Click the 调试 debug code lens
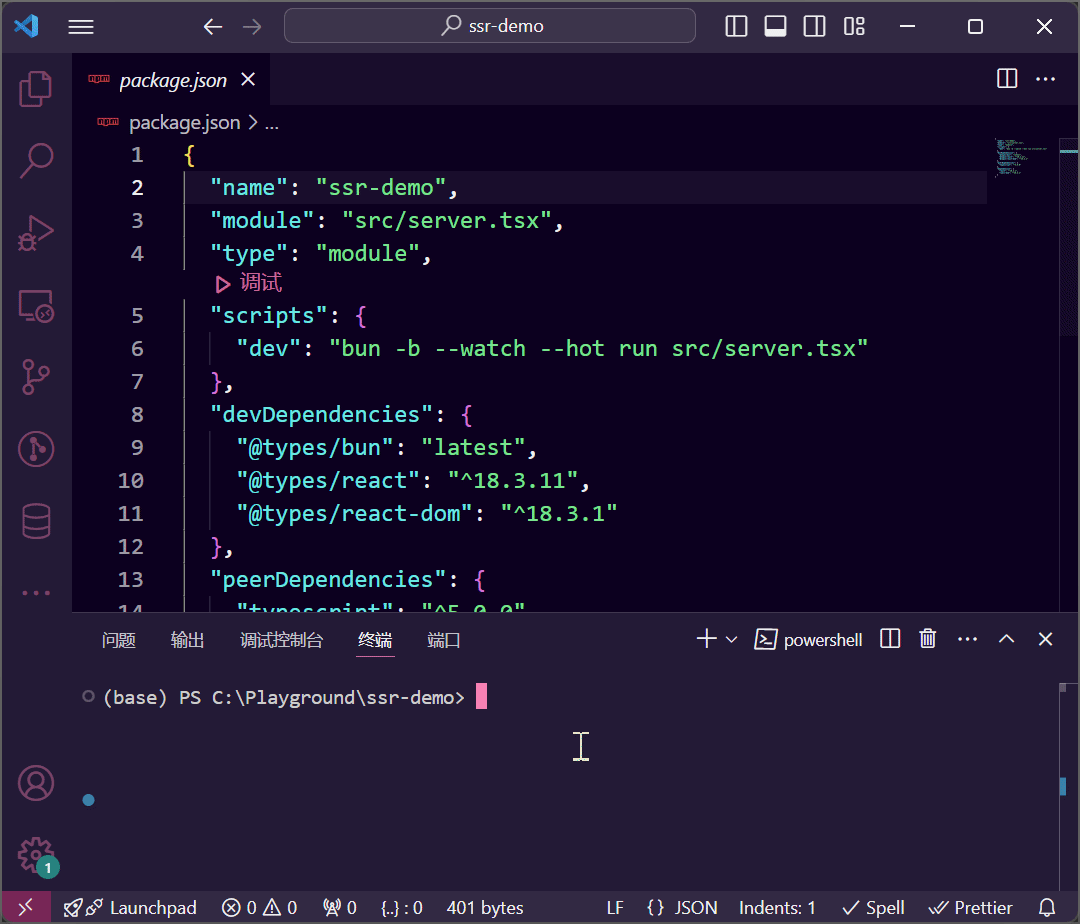The height and width of the screenshot is (924, 1080). (249, 283)
